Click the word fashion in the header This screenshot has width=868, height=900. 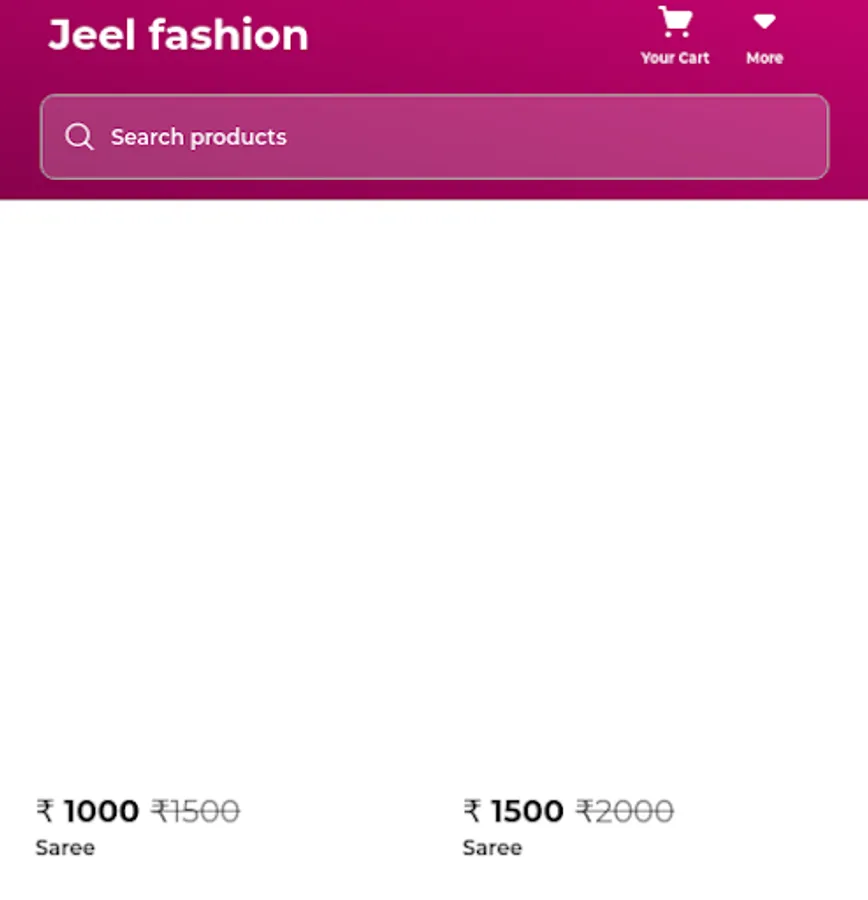coord(228,35)
